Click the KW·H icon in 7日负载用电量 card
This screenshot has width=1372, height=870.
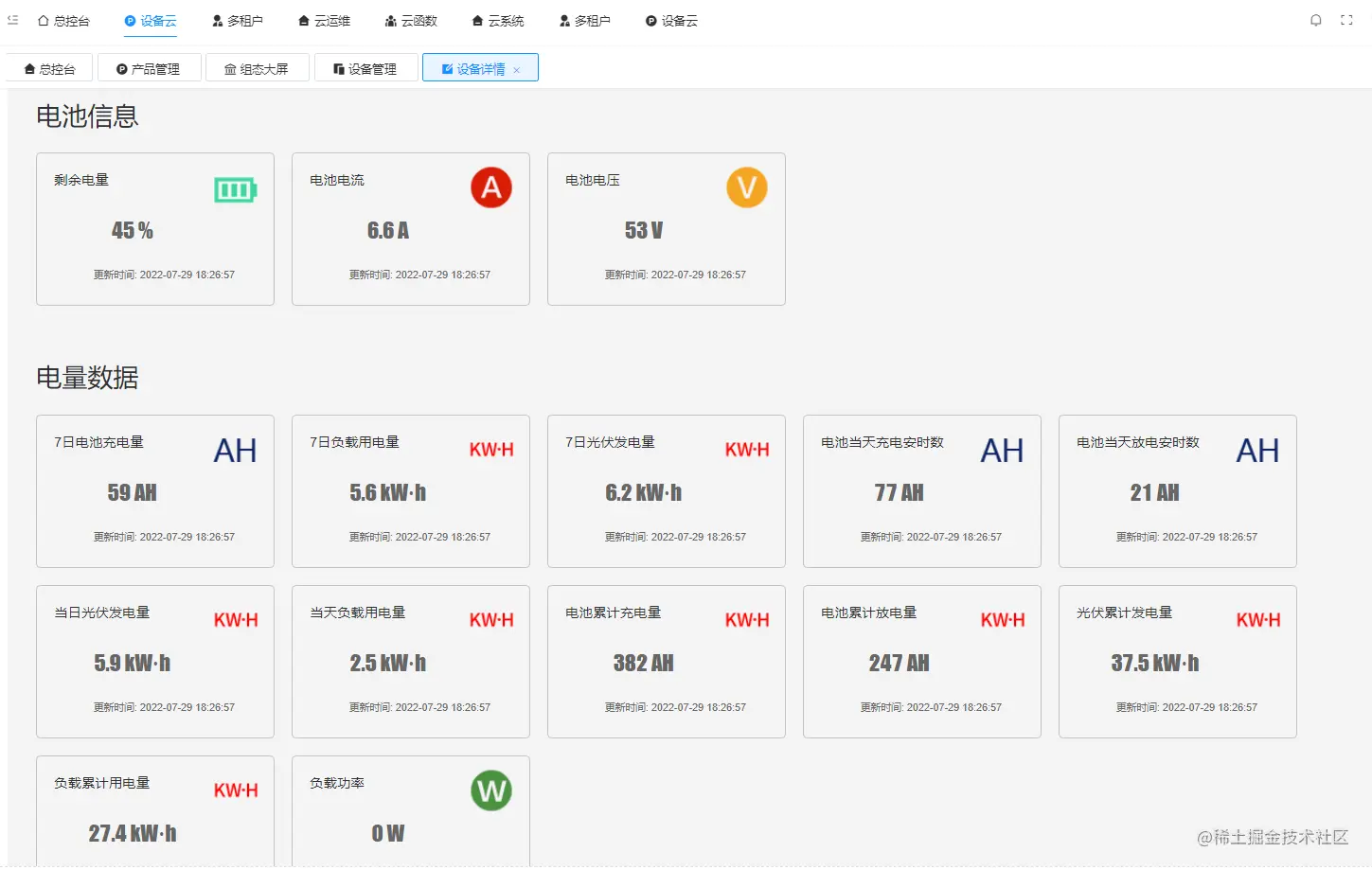(491, 451)
